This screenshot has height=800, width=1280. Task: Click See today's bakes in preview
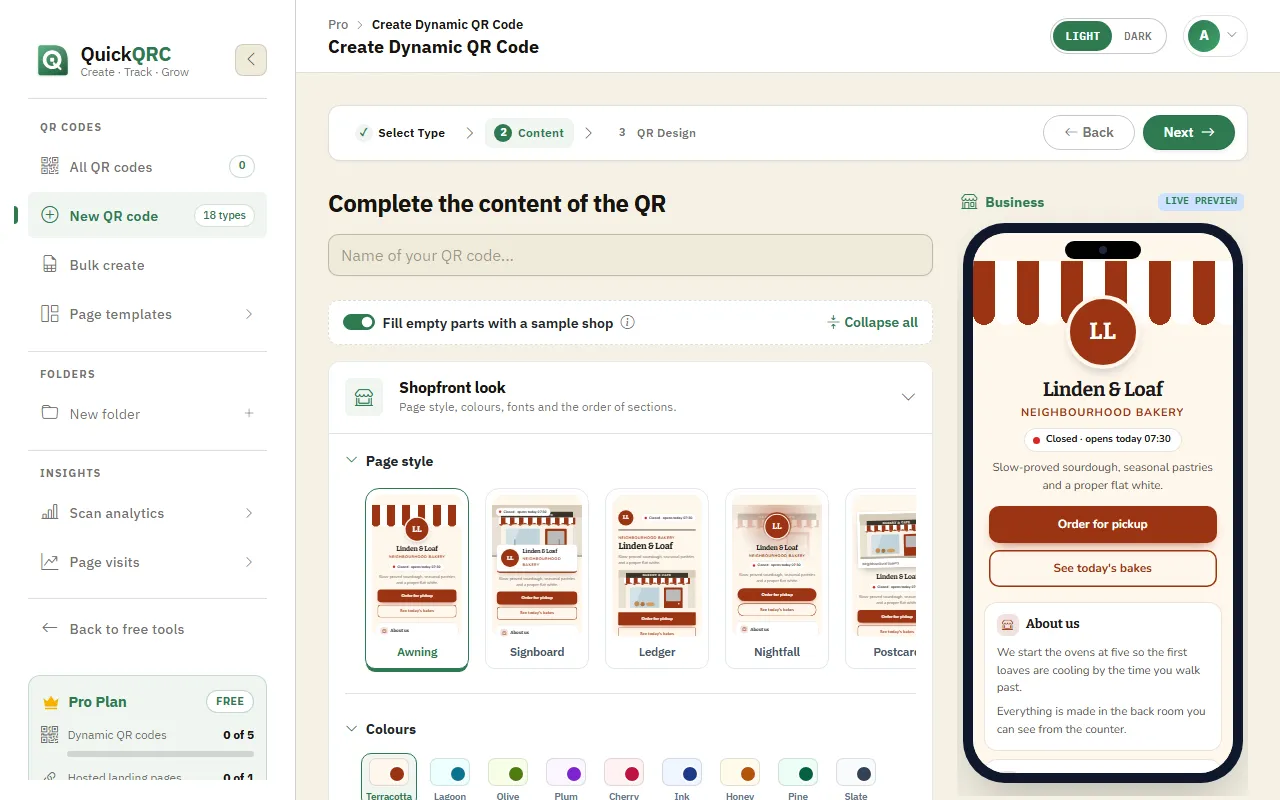[1103, 568]
